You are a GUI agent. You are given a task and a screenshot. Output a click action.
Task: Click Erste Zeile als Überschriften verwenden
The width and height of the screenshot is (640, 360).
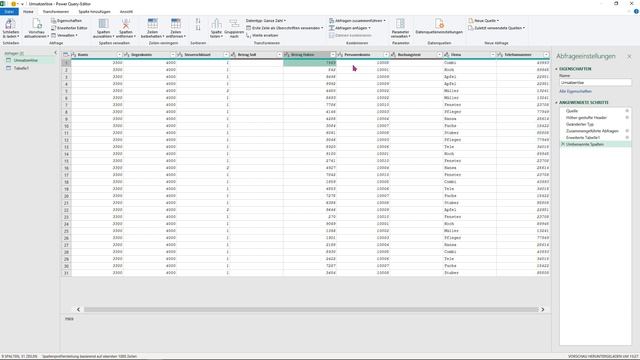[284, 28]
